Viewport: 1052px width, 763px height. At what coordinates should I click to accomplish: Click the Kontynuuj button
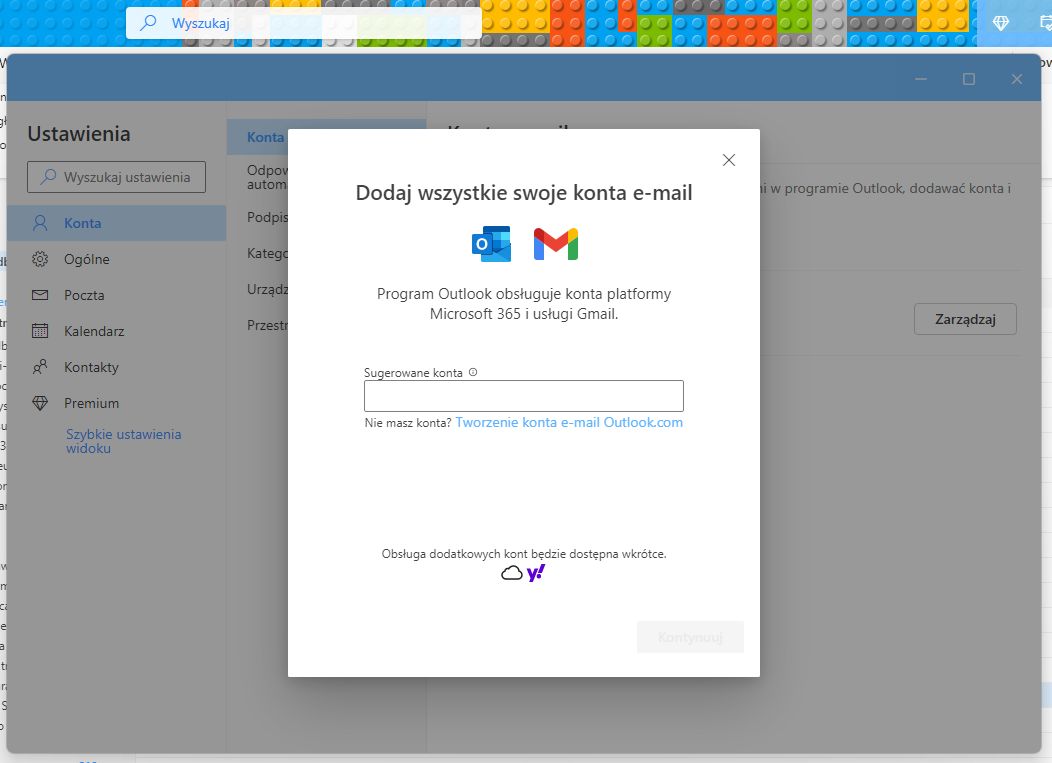(690, 637)
